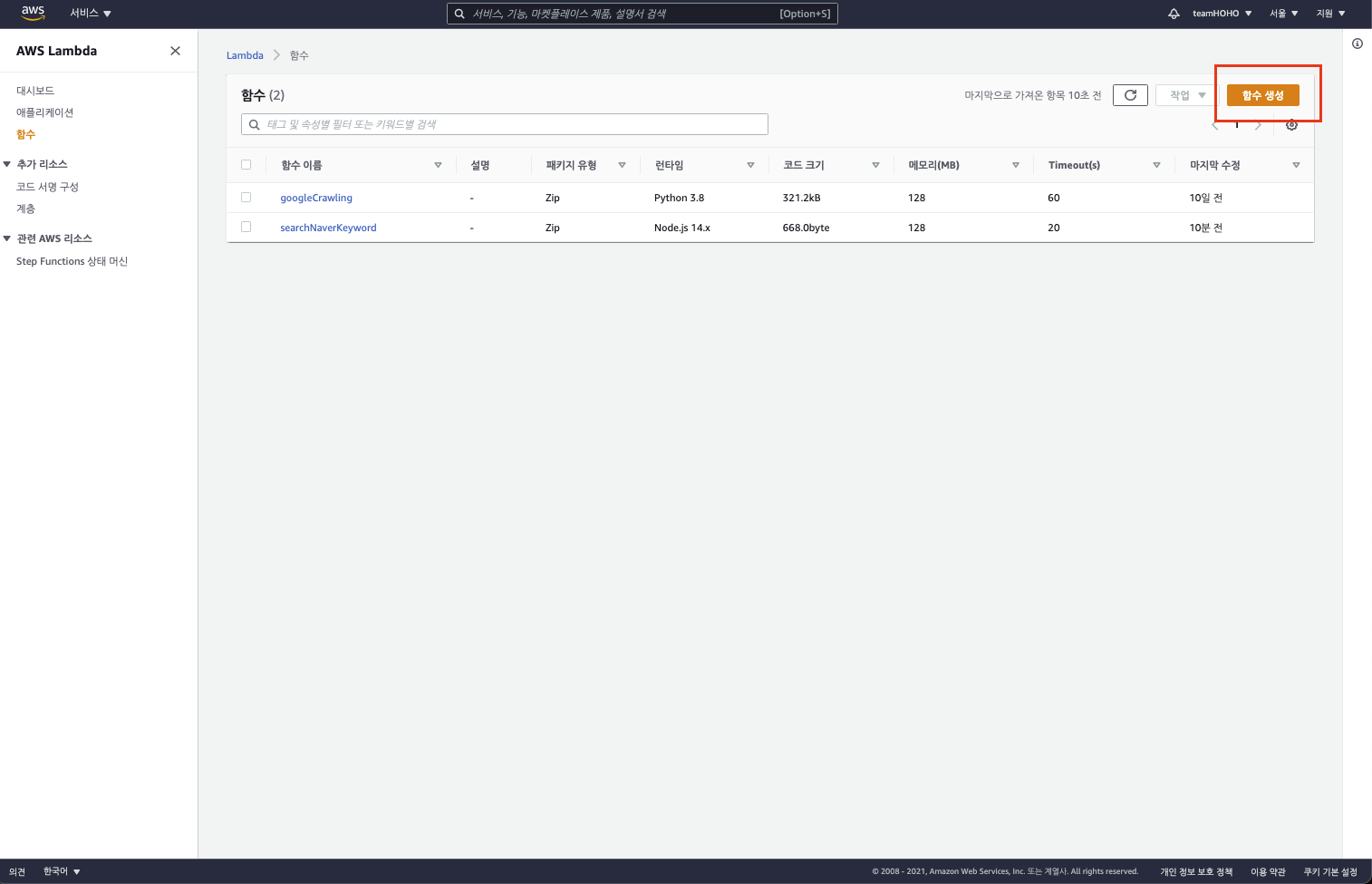Sort by code size column arrow

coord(875,165)
